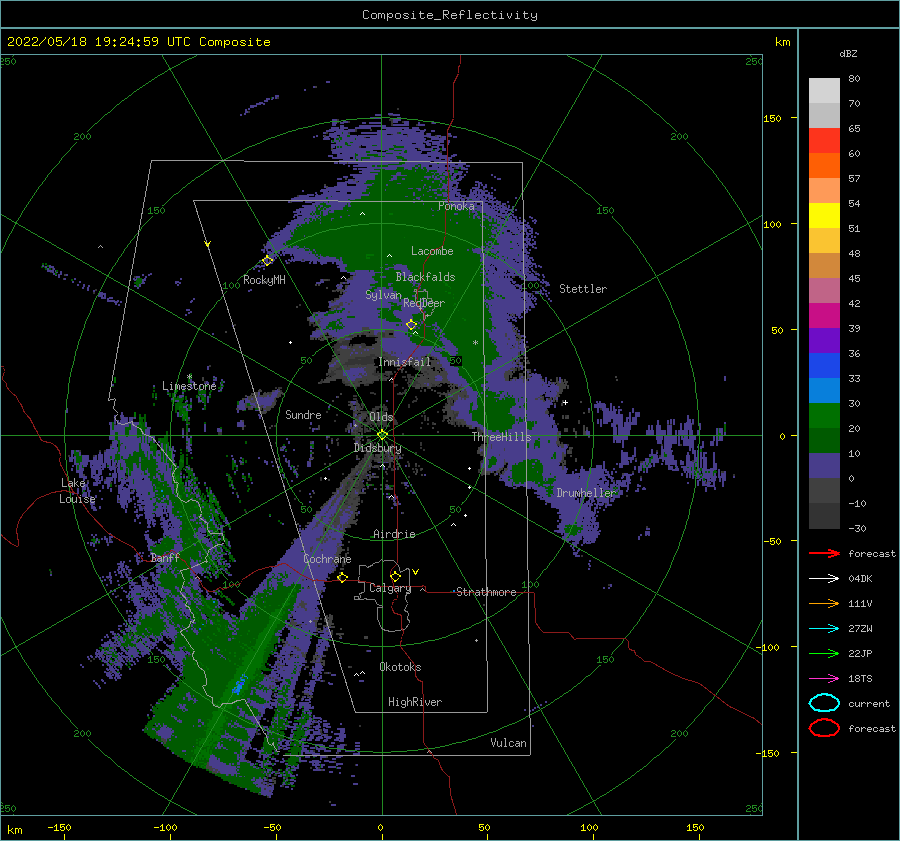Click the light grey 70-80 dBZ swatch
Image resolution: width=900 pixels, height=841 pixels.
click(x=824, y=91)
